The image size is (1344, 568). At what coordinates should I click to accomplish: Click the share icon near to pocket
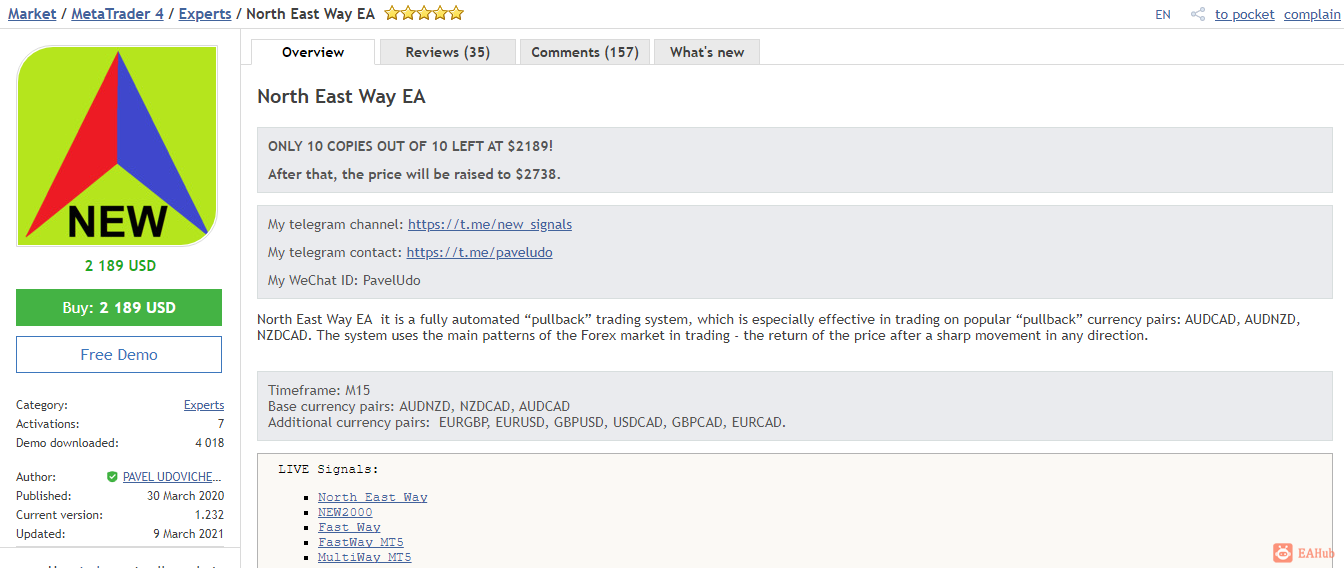pyautogui.click(x=1198, y=14)
